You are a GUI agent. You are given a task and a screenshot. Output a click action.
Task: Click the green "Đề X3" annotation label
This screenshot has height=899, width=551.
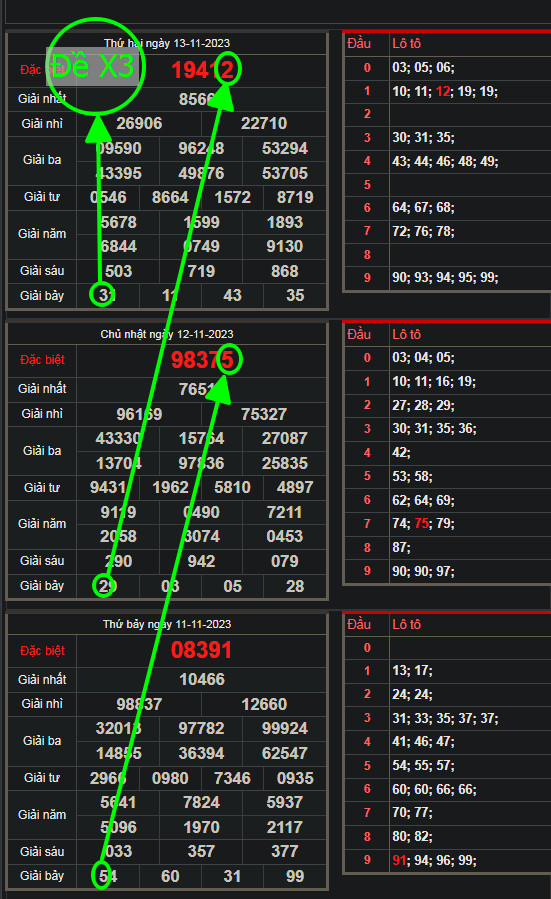(x=93, y=66)
